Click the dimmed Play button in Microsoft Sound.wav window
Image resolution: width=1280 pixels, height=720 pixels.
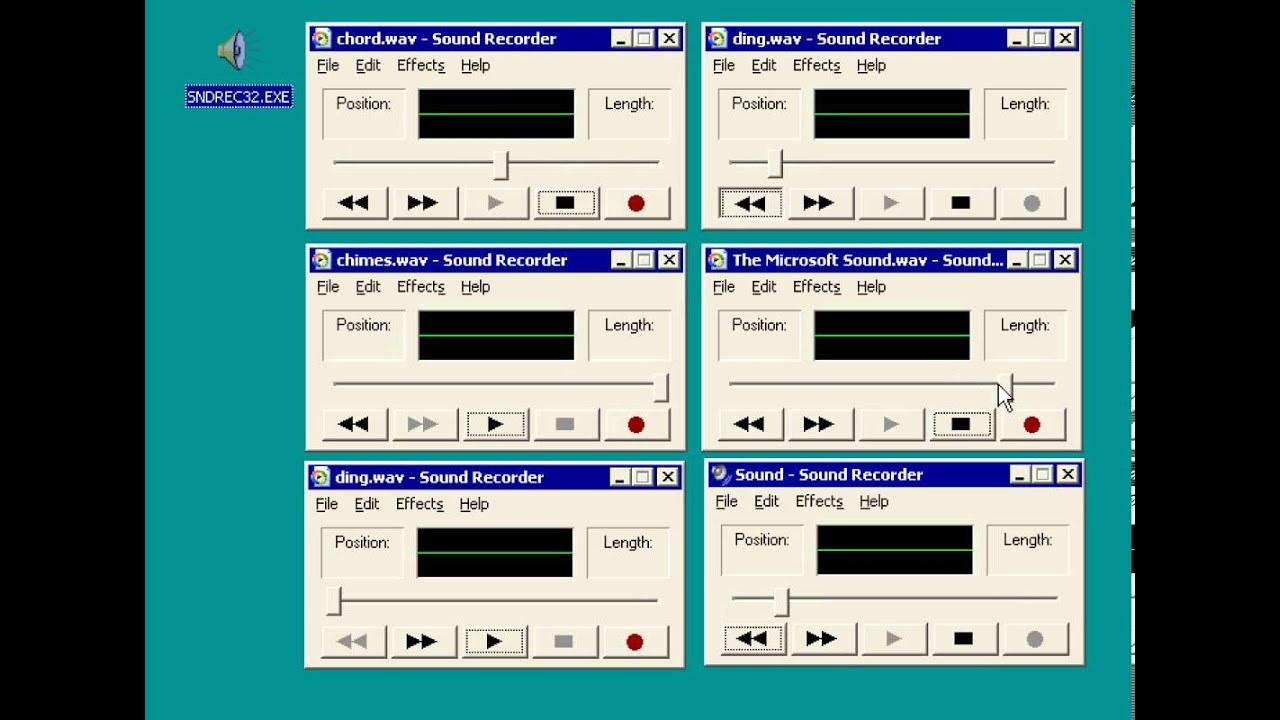pos(892,424)
